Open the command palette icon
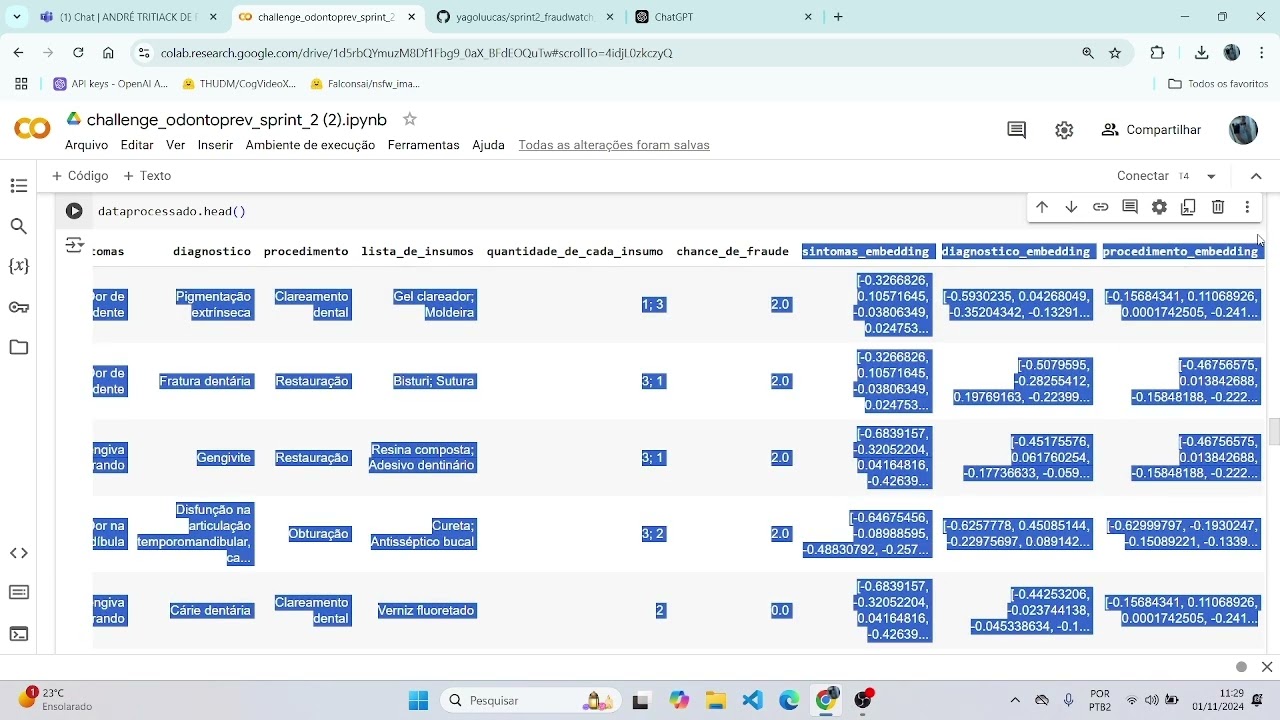The width and height of the screenshot is (1280, 720). (18, 593)
